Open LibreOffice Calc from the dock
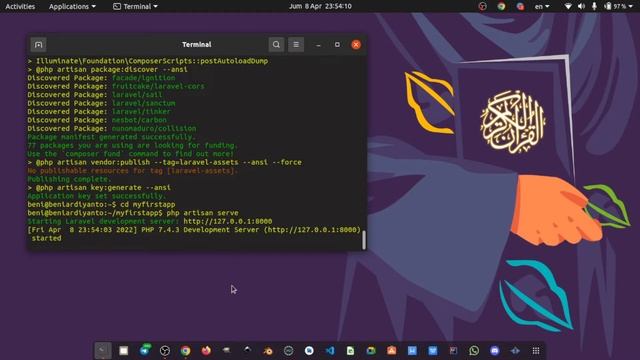 [x=350, y=350]
